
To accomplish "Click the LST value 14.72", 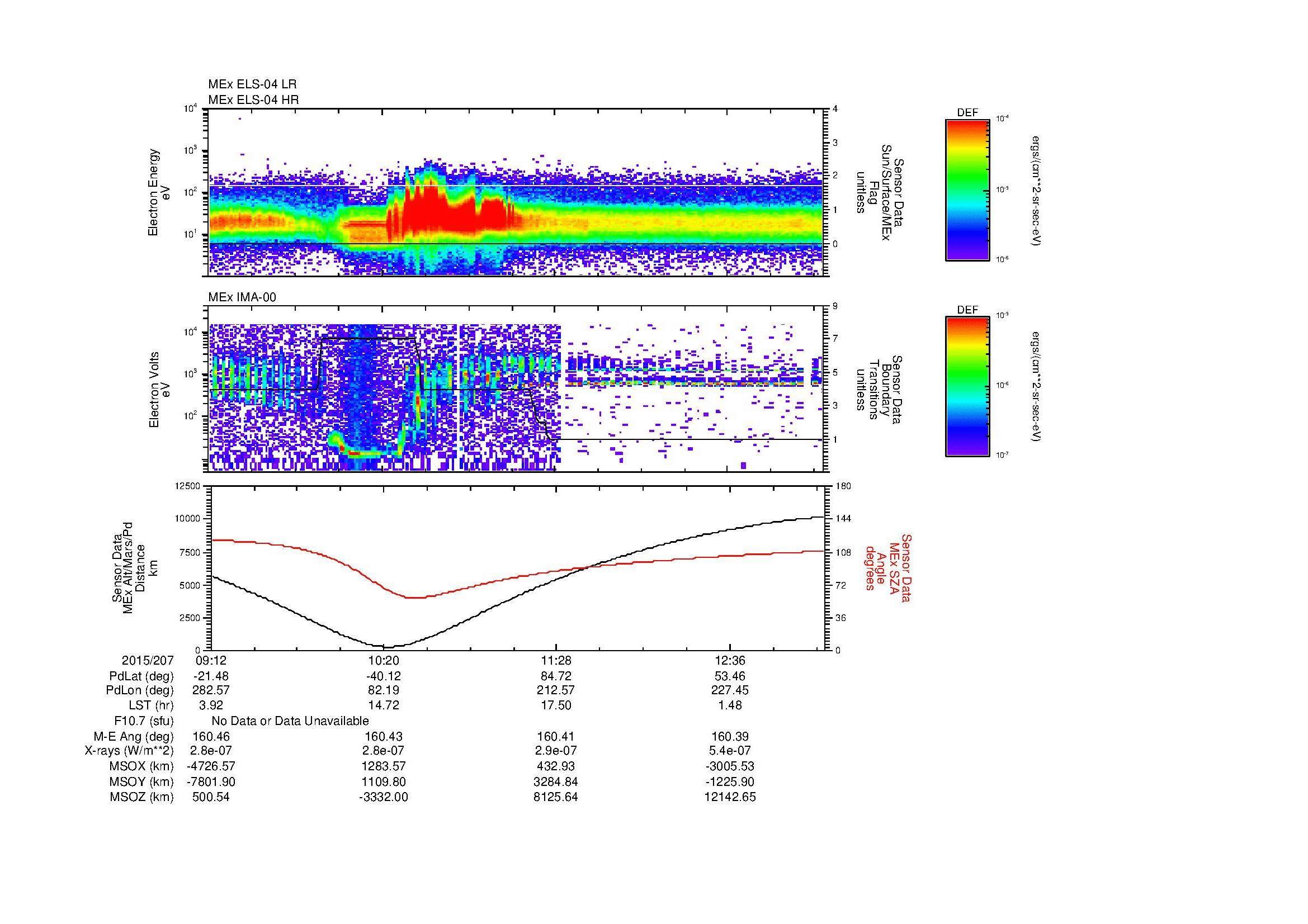I will click(x=384, y=705).
